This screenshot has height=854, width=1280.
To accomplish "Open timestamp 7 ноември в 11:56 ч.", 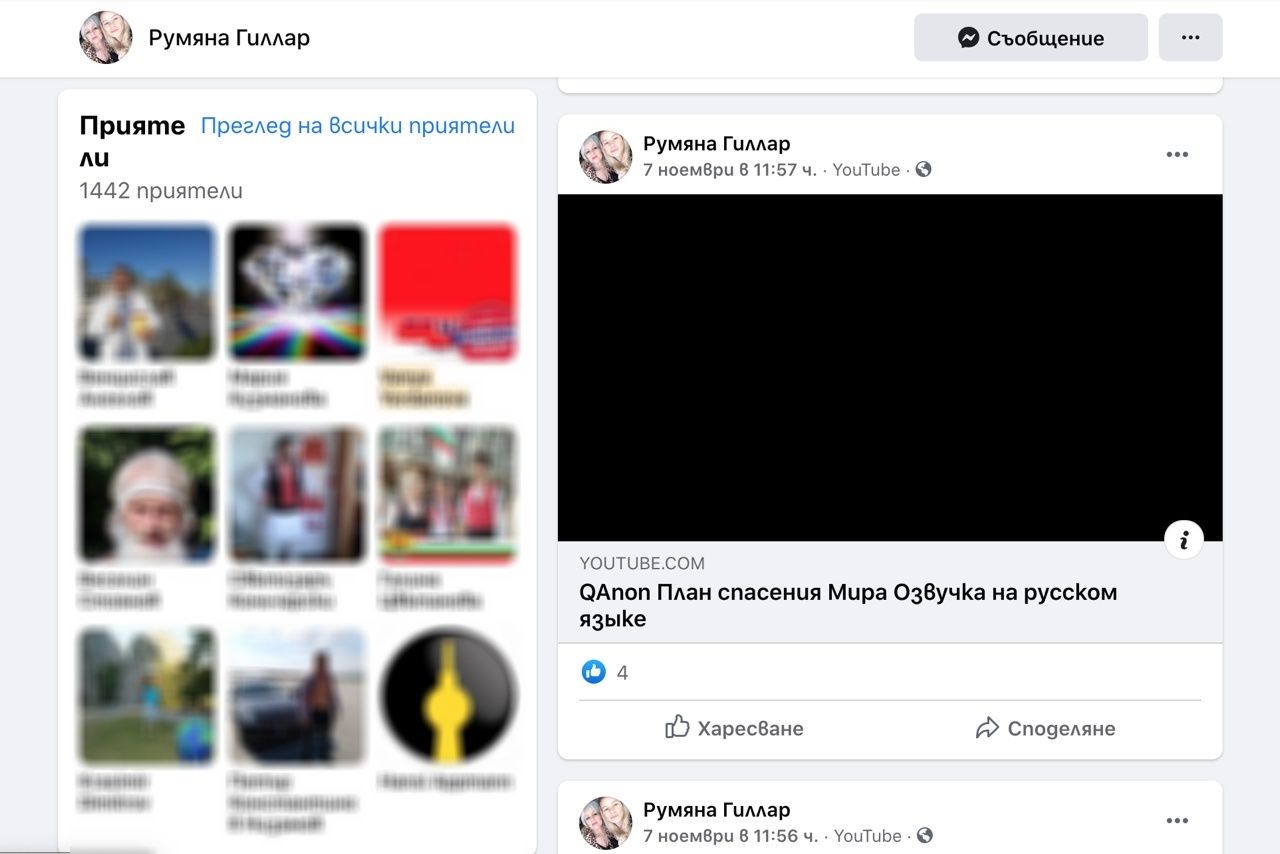I will (730, 836).
